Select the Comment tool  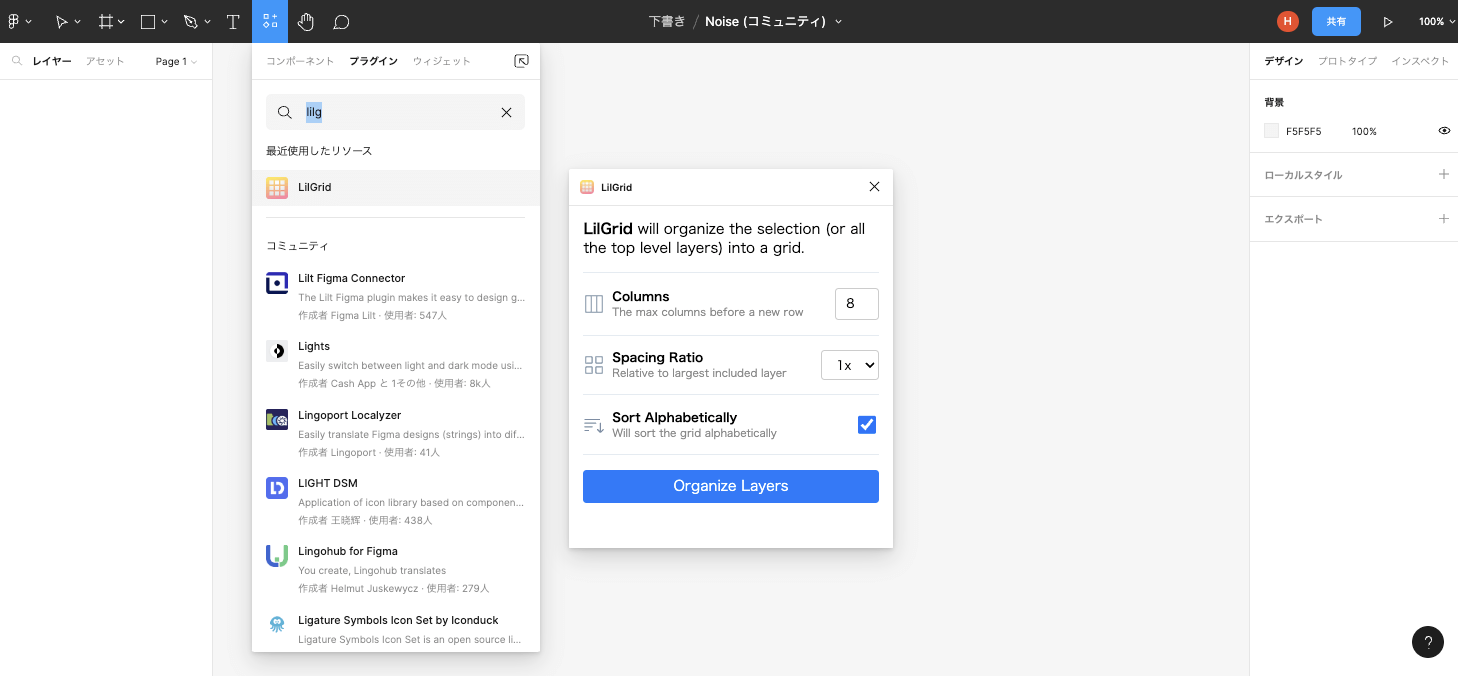coord(341,21)
